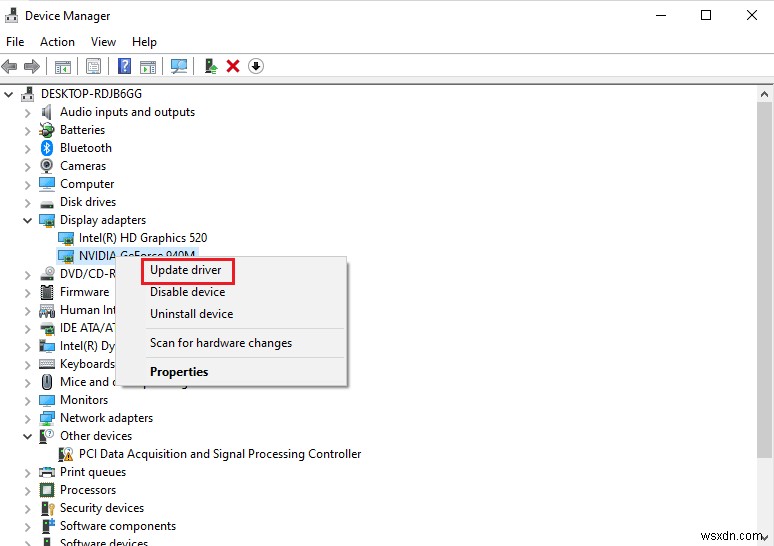Select Intel(R) HD Graphics 520 device

[143, 238]
